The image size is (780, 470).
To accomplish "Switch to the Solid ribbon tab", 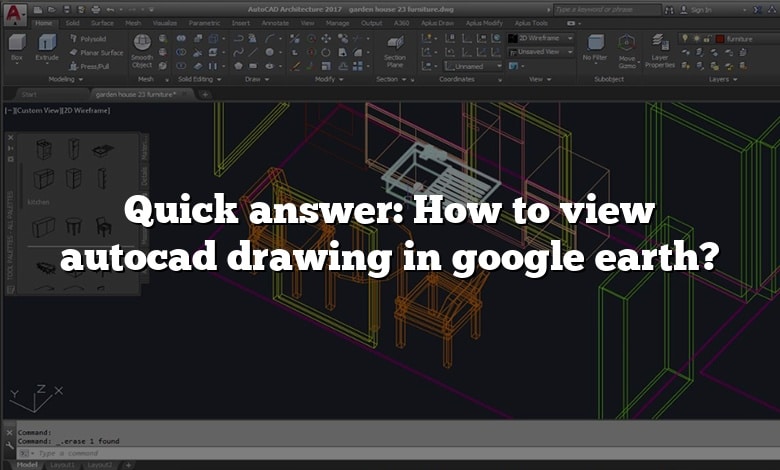I will [72, 23].
